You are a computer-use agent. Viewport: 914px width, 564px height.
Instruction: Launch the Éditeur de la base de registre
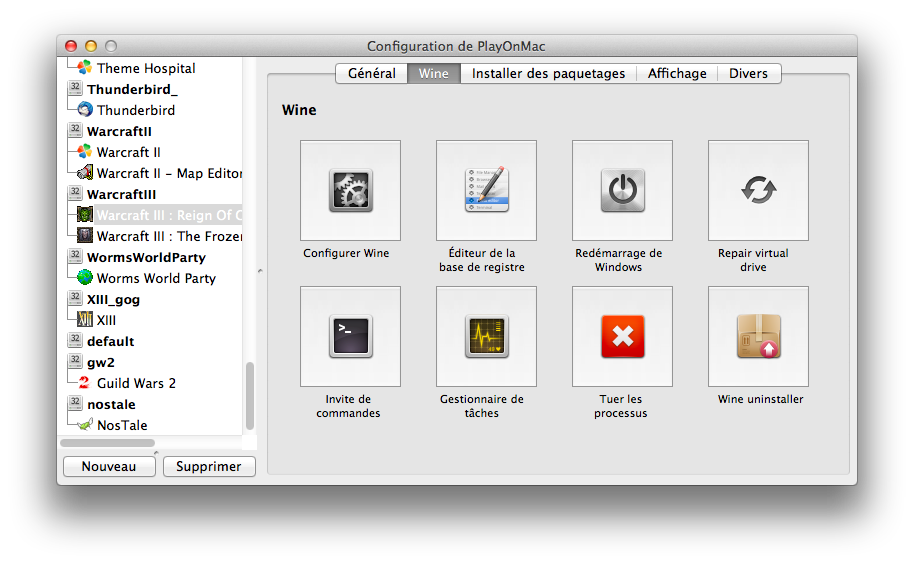click(486, 190)
